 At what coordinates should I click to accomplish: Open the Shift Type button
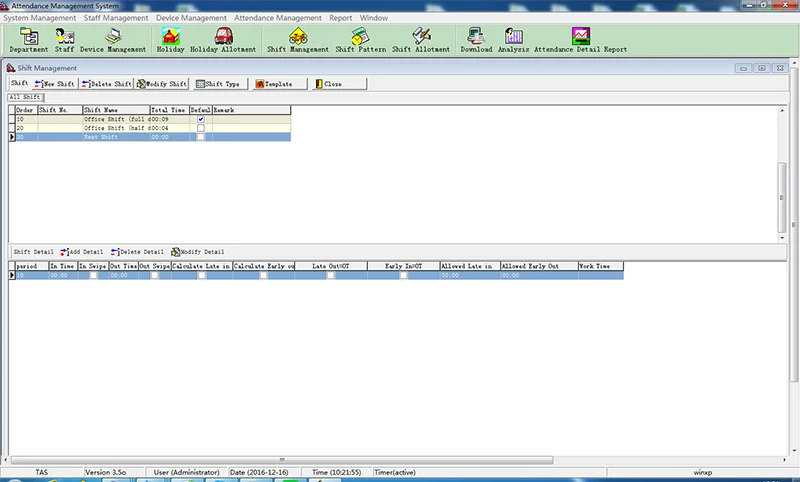(220, 84)
